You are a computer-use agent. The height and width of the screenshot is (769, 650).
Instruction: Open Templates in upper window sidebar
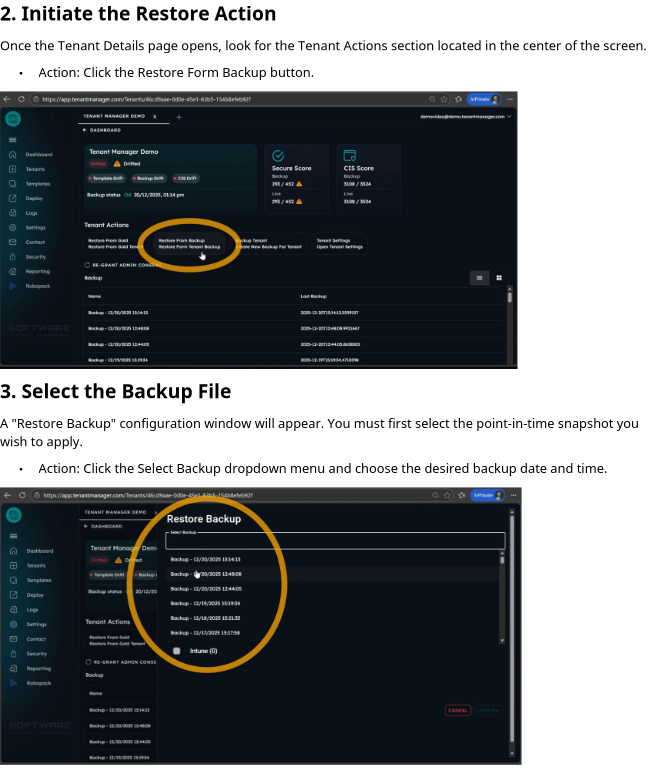point(37,184)
